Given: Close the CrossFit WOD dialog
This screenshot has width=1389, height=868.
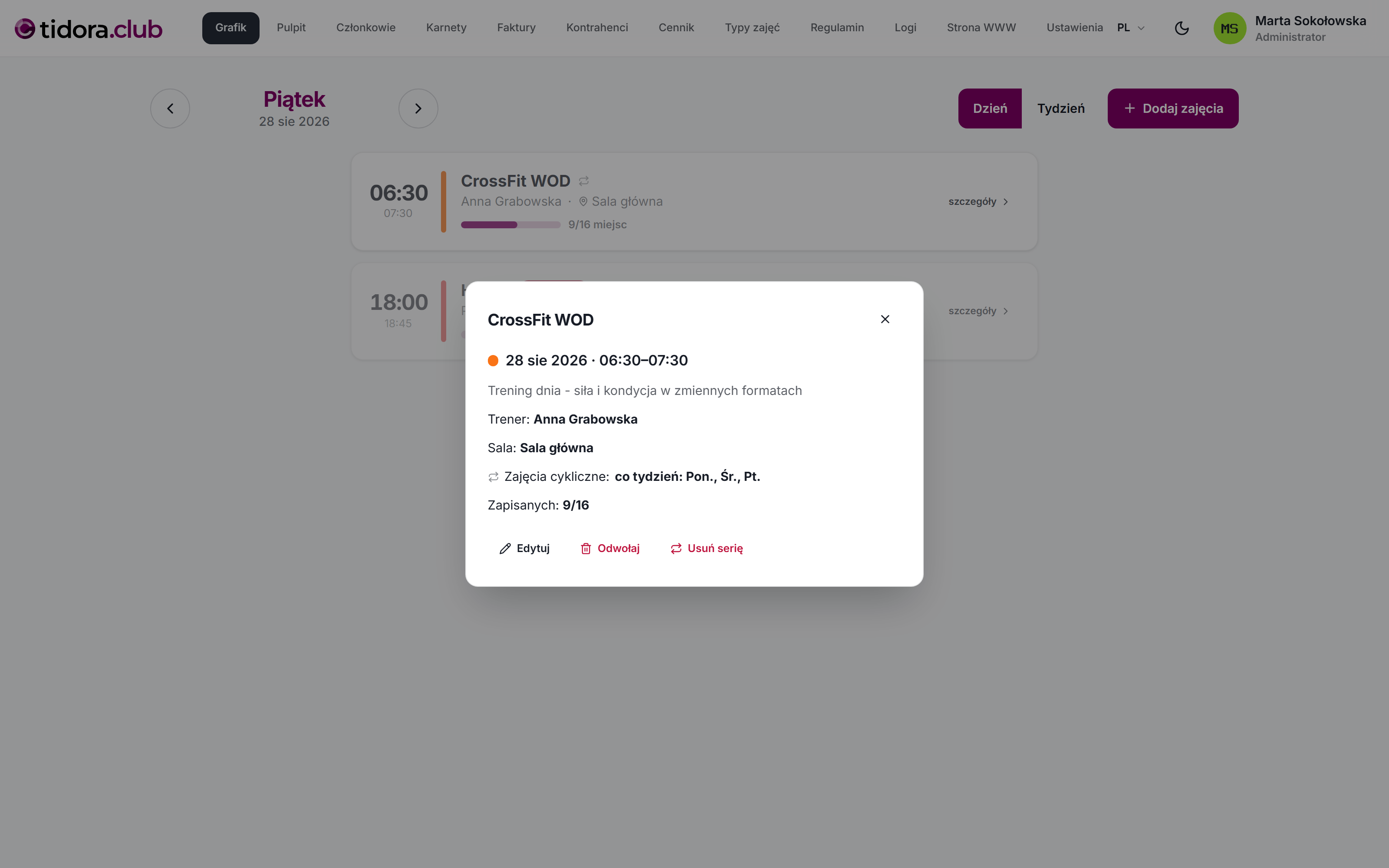Looking at the screenshot, I should coord(885,319).
